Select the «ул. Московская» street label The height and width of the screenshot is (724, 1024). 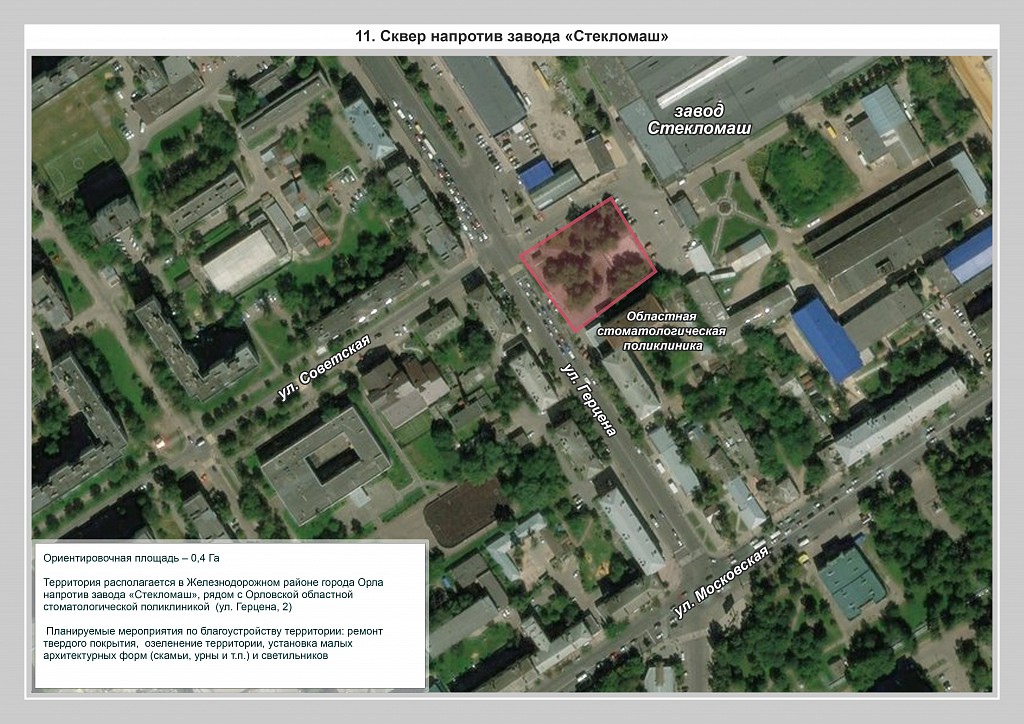click(721, 585)
